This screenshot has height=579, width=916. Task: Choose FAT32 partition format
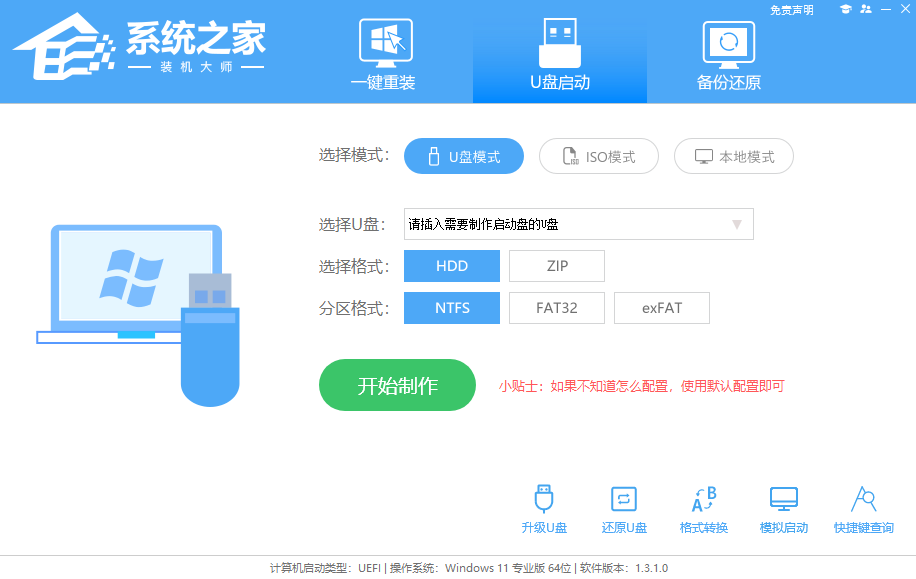coord(556,308)
